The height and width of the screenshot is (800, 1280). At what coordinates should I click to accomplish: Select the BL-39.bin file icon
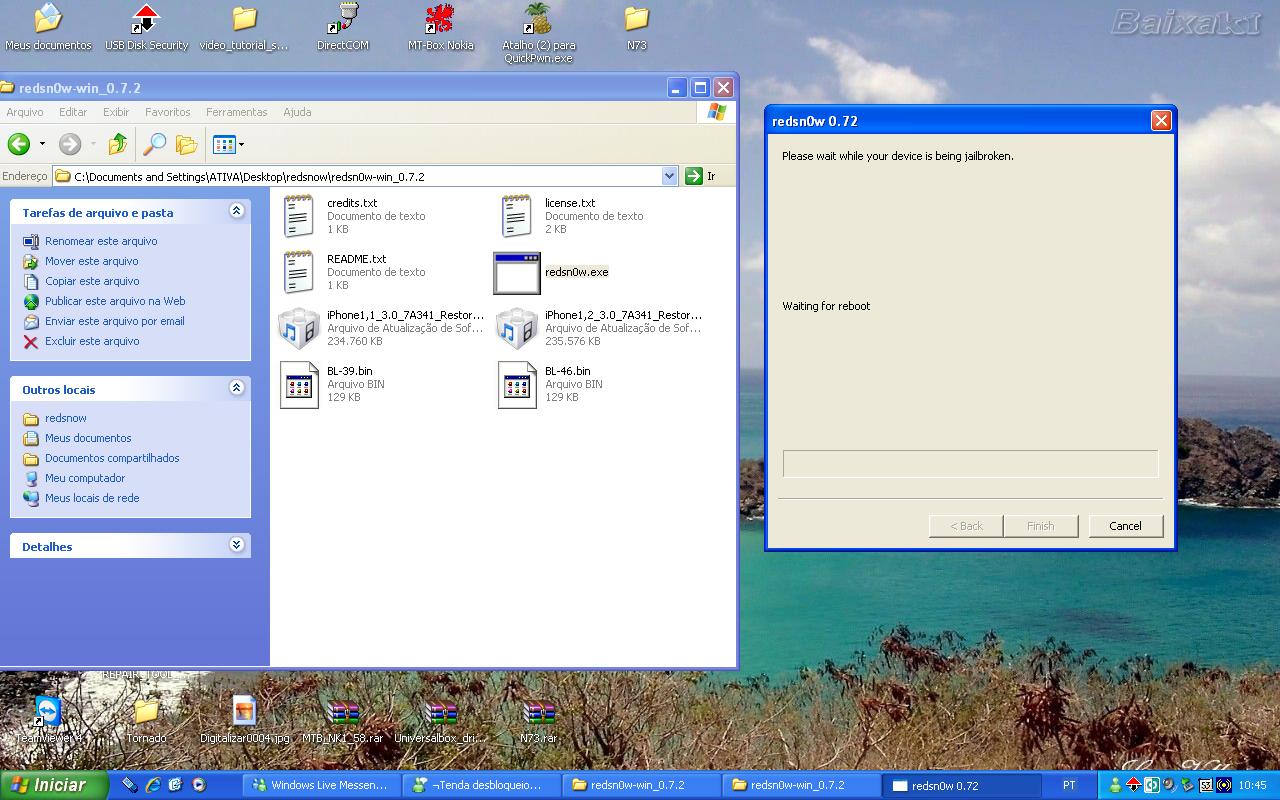pyautogui.click(x=299, y=385)
